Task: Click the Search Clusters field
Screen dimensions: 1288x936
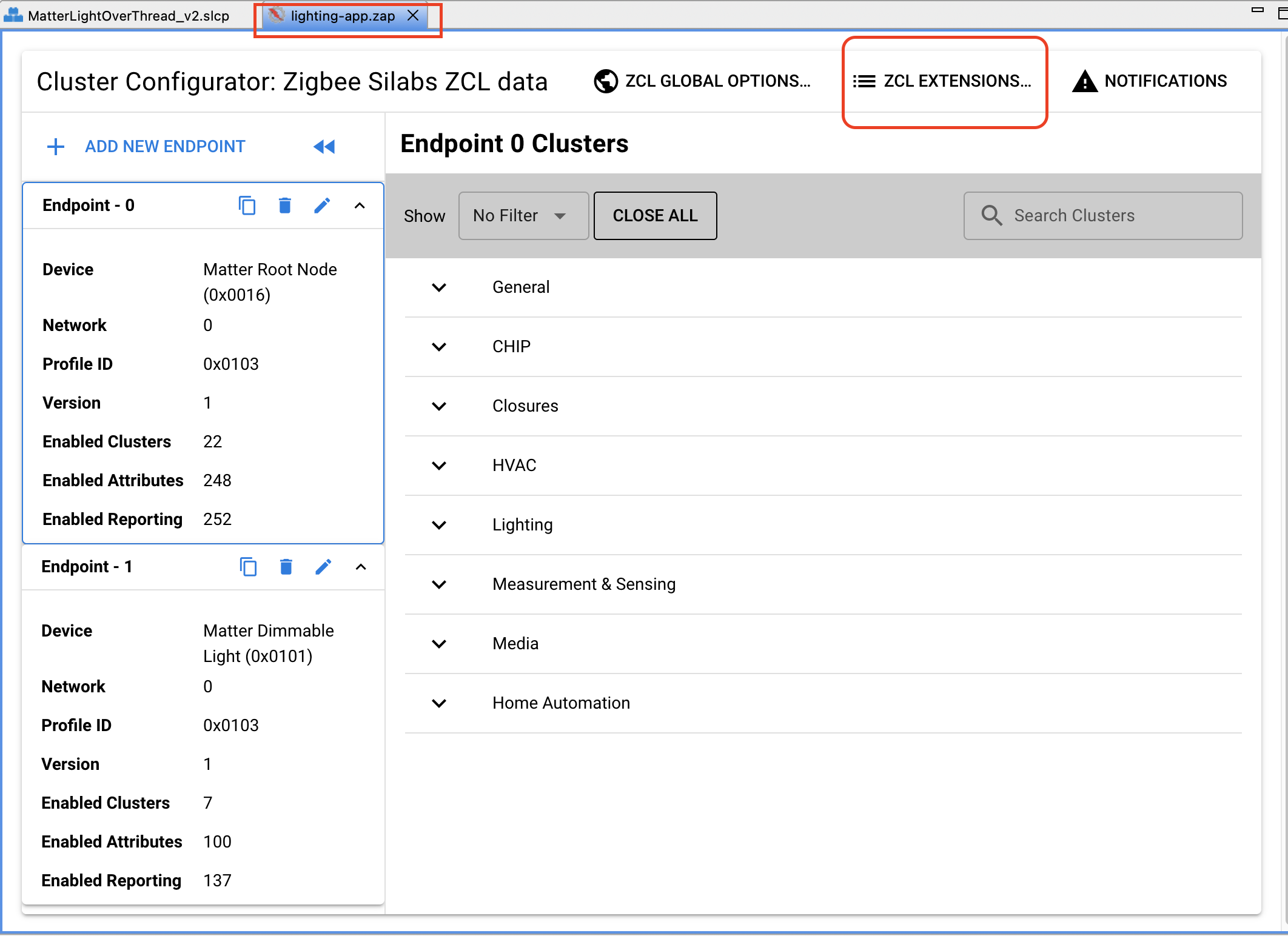Action: [1103, 216]
